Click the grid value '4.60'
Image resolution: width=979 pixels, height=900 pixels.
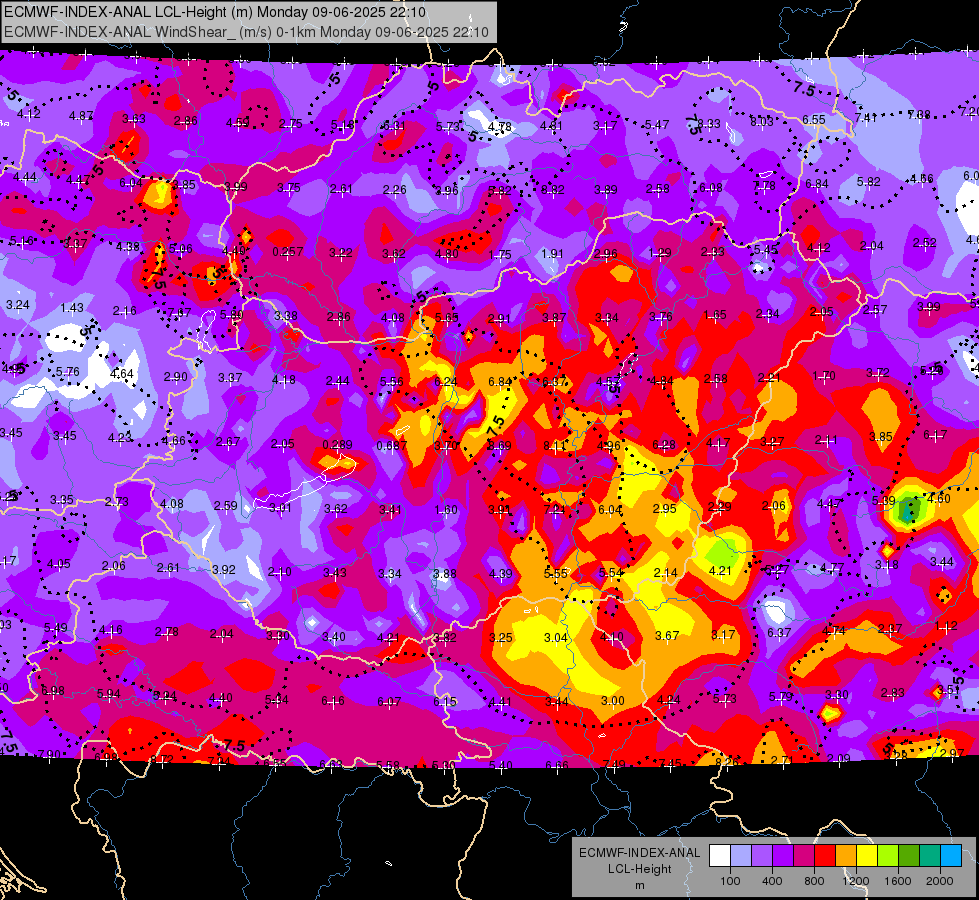point(939,498)
